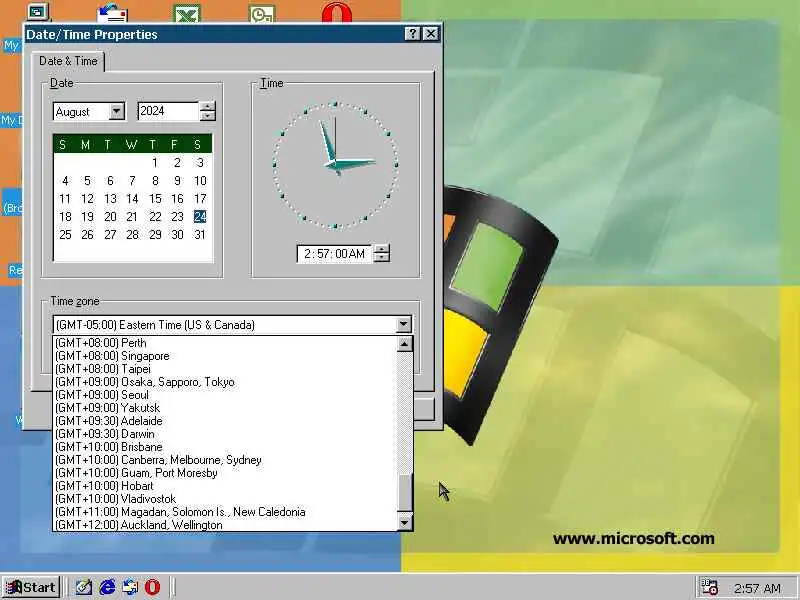The height and width of the screenshot is (600, 800).
Task: Click the time field showing 2:57:00 AM
Action: pos(334,254)
